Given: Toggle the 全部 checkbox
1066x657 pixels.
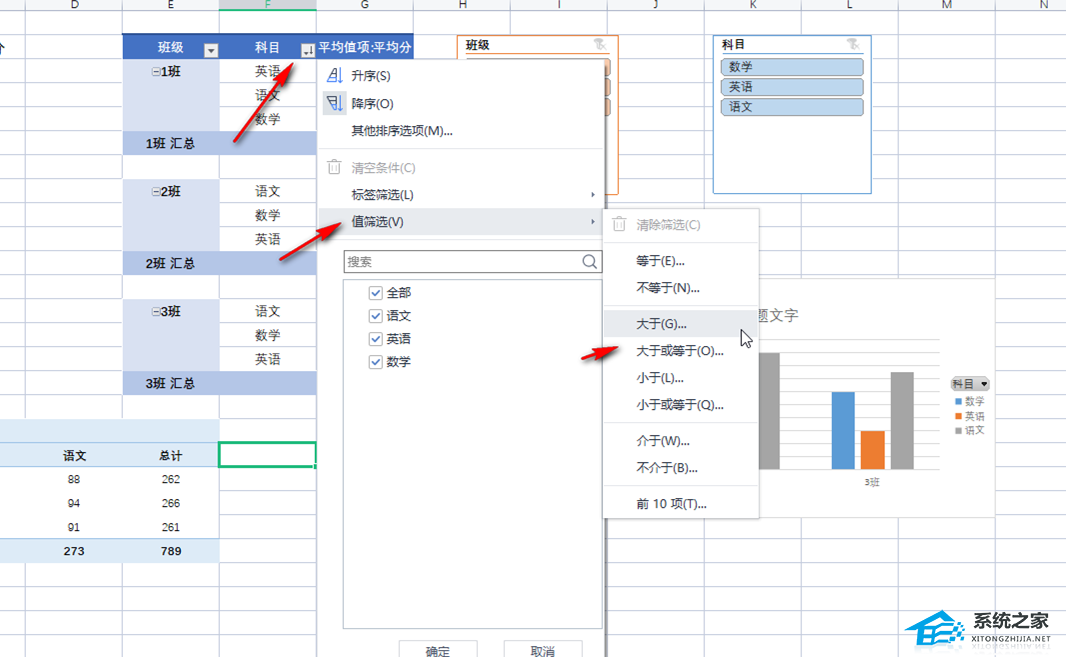Looking at the screenshot, I should pyautogui.click(x=376, y=293).
